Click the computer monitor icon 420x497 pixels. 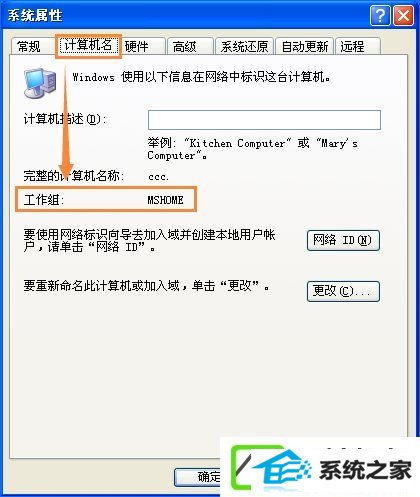point(40,83)
